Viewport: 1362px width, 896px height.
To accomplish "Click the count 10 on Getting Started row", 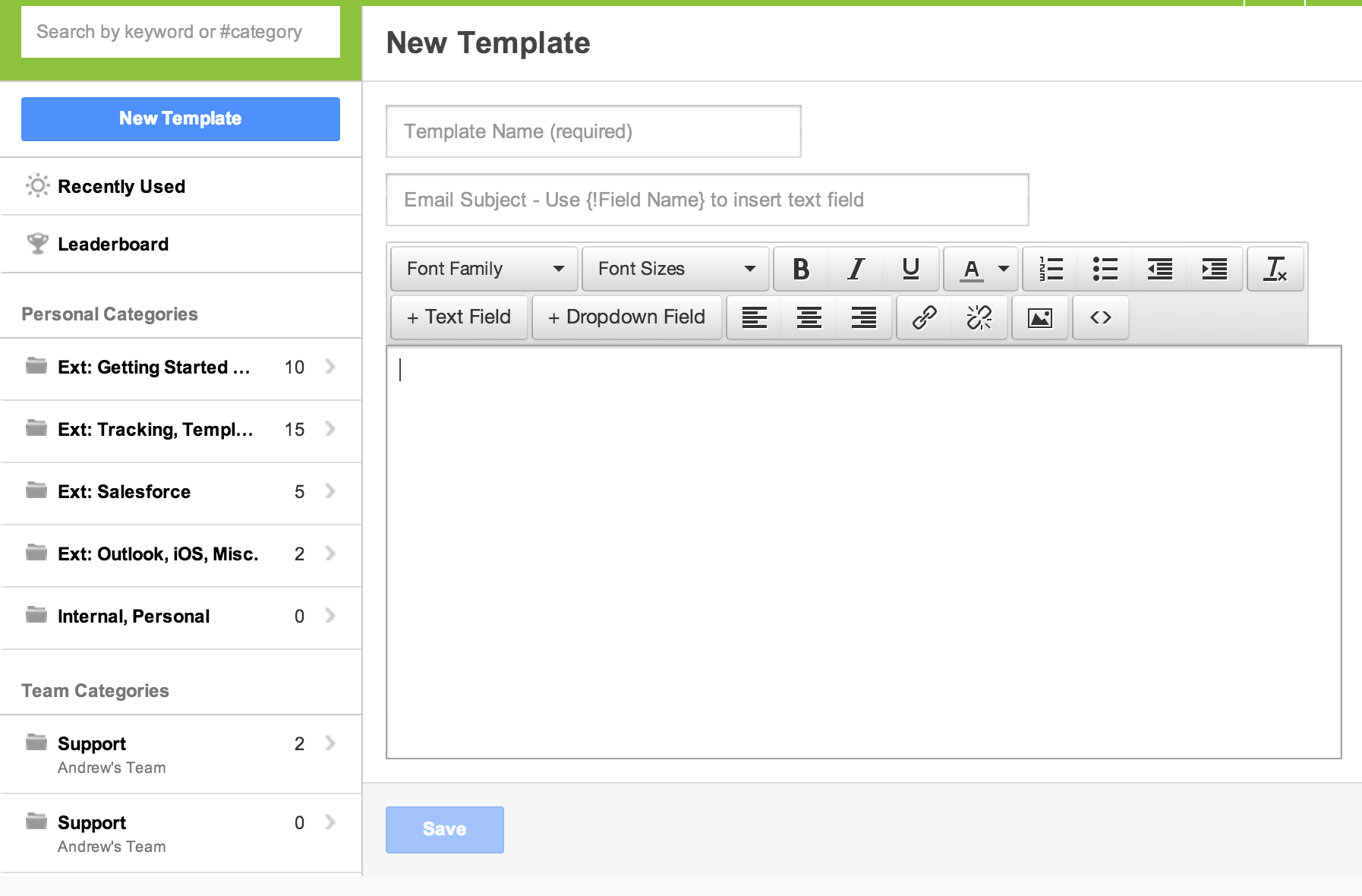I will click(x=295, y=368).
